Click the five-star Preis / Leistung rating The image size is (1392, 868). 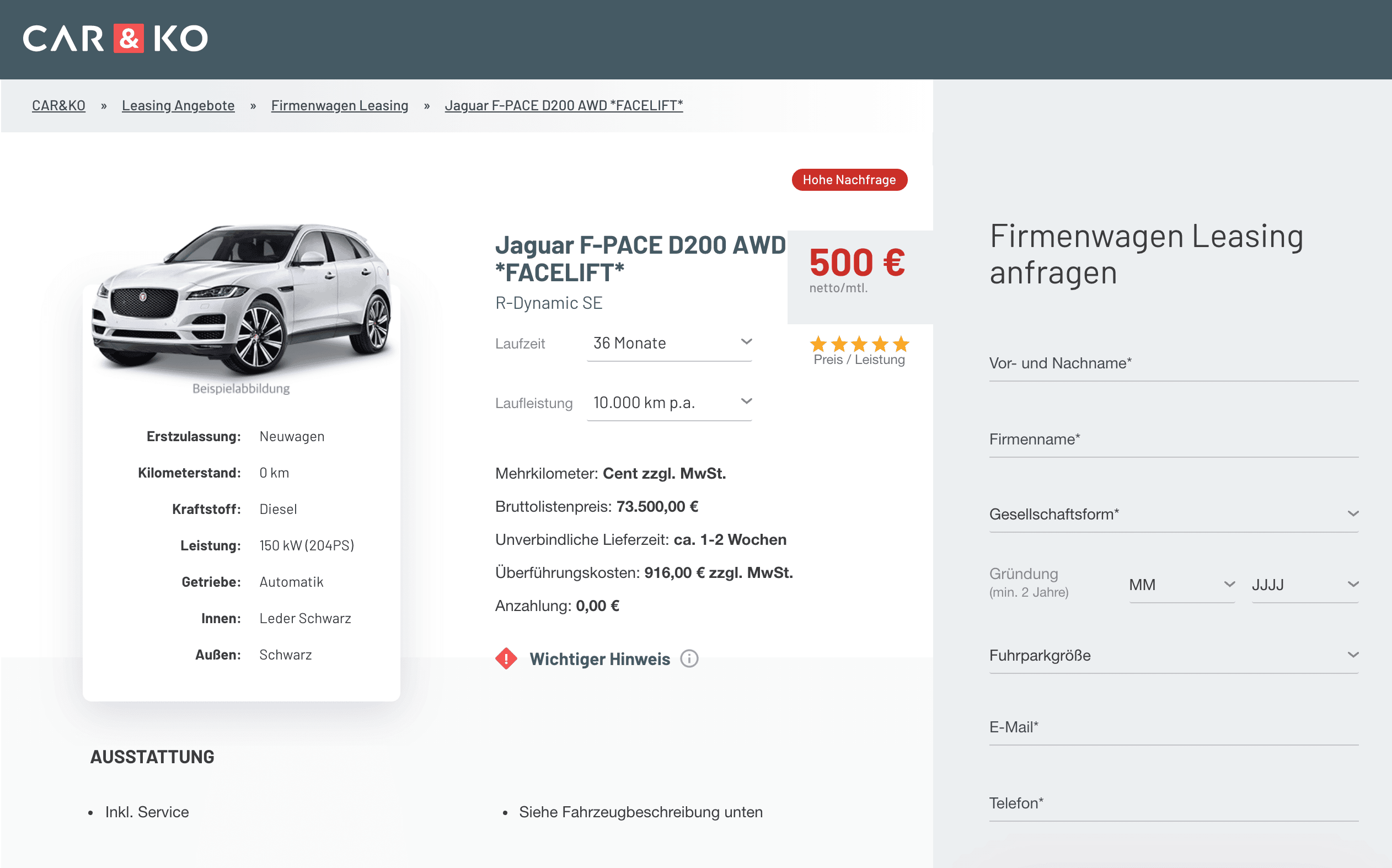(x=859, y=344)
